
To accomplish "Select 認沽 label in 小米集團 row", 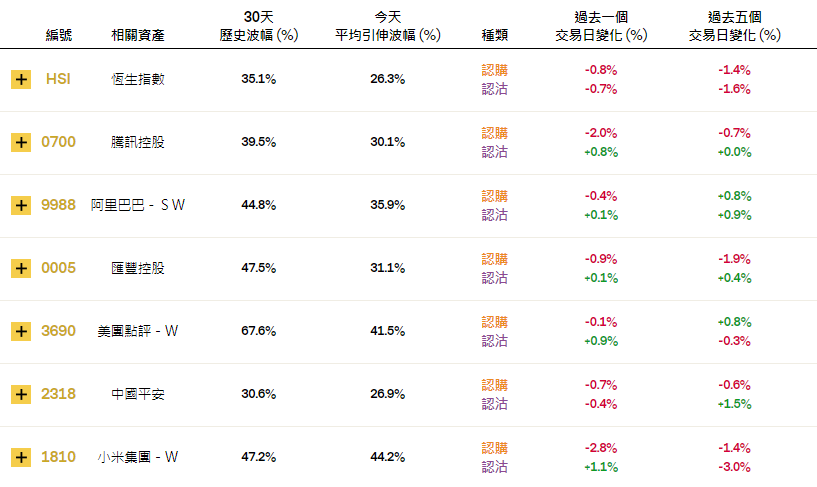I will pos(494,466).
